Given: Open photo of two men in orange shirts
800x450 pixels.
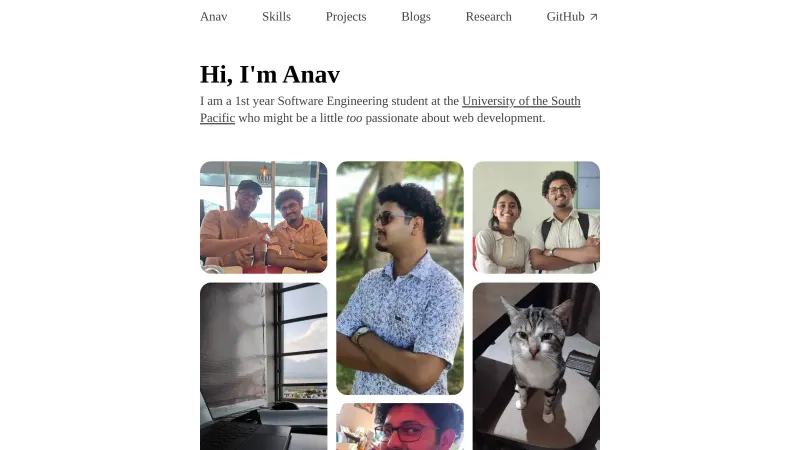Looking at the screenshot, I should pos(263,217).
